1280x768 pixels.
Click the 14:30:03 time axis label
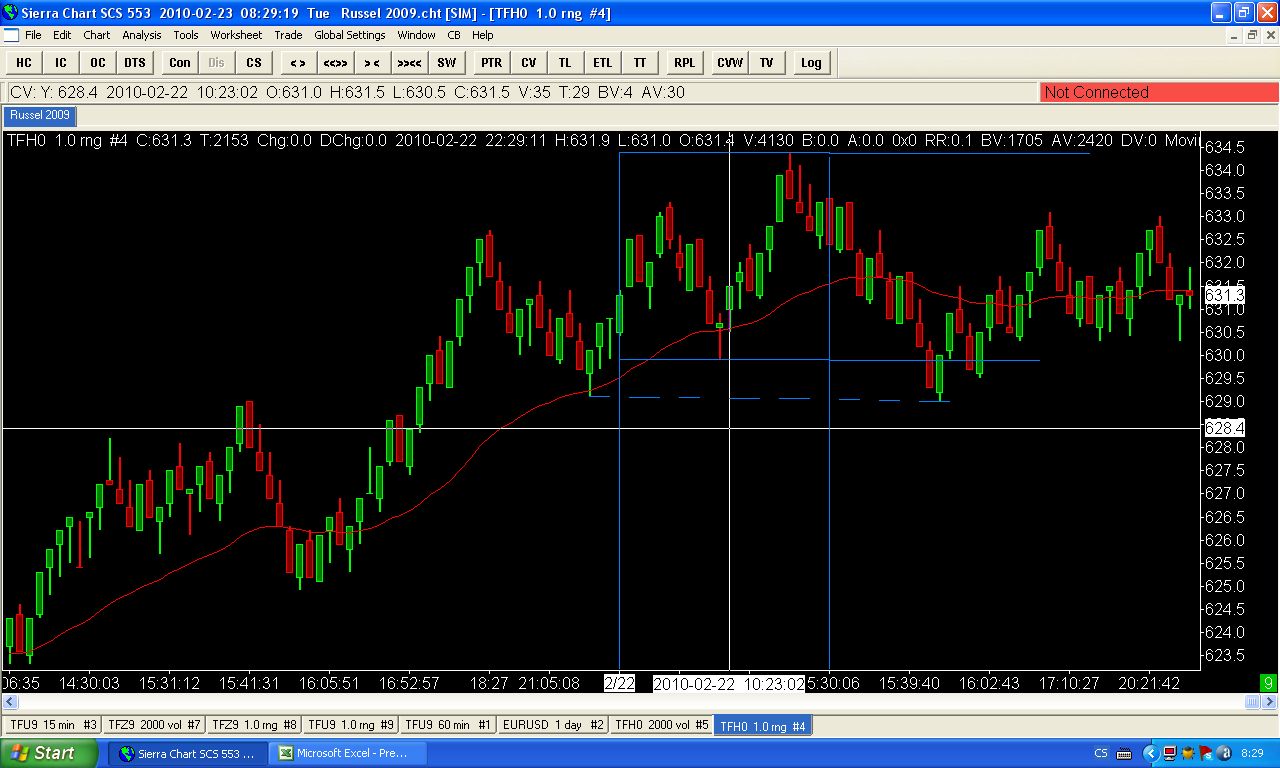coord(89,683)
